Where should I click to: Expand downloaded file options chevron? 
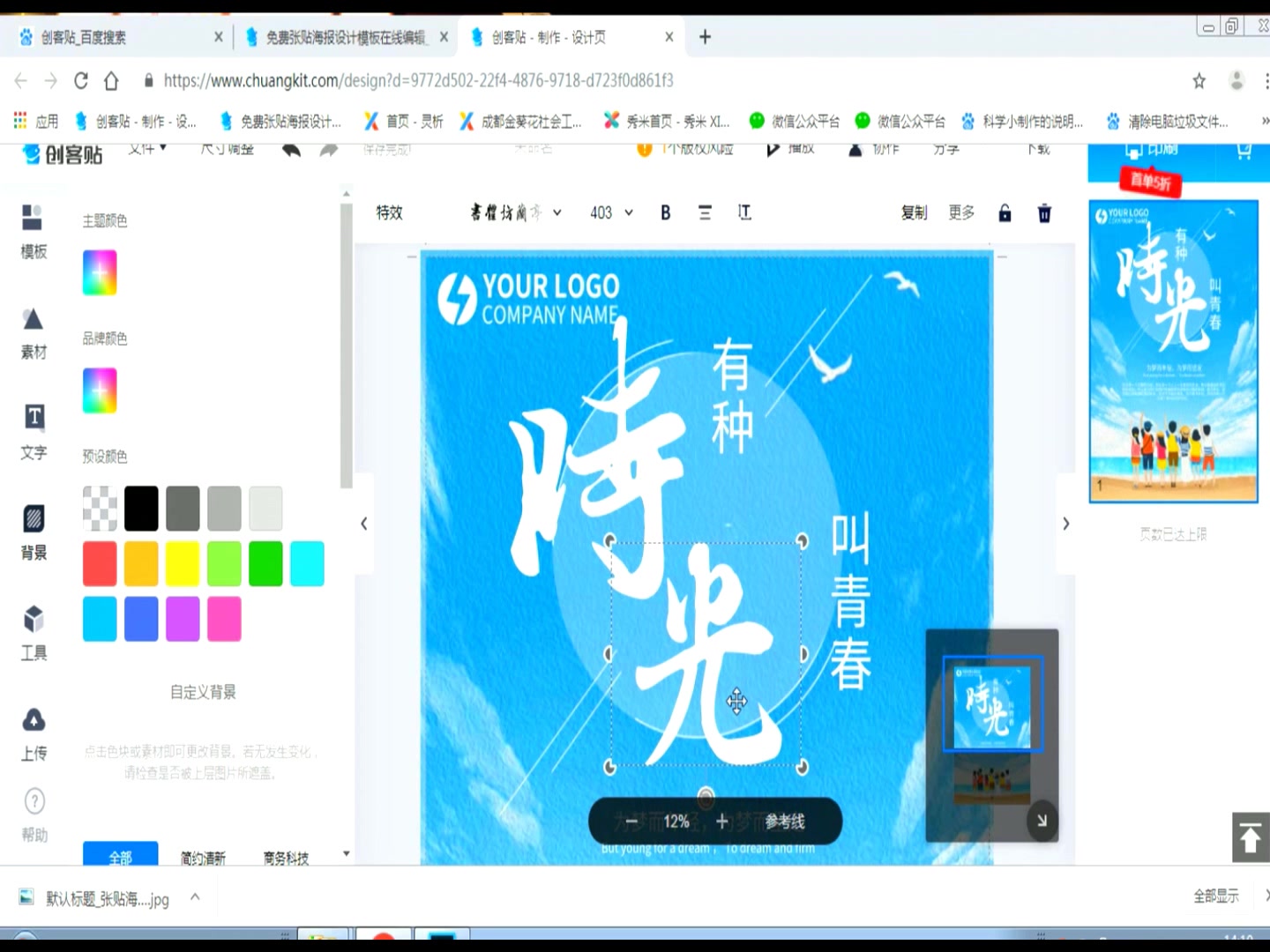195,896
